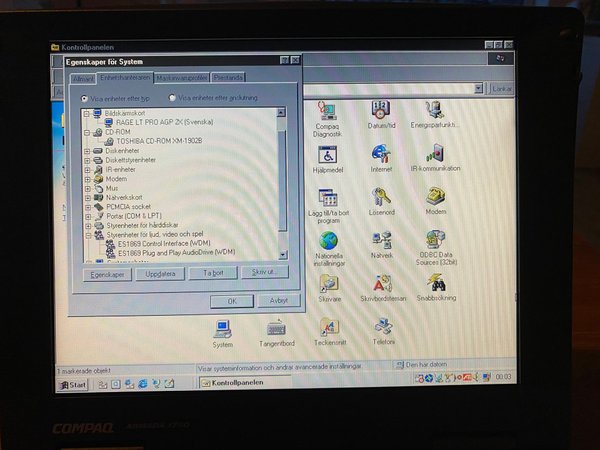This screenshot has height=450, width=600.
Task: Open Lägg till/ta bort program icon
Action: pos(328,206)
